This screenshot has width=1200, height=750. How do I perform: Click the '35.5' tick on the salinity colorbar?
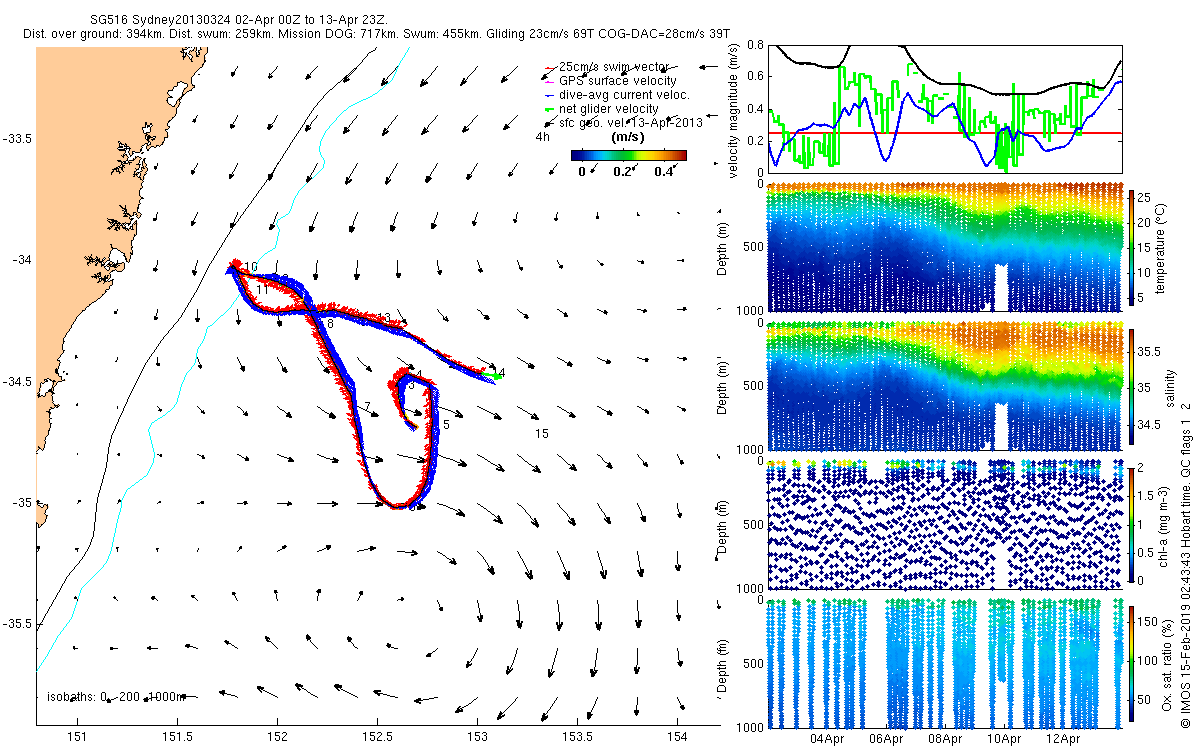click(1149, 352)
